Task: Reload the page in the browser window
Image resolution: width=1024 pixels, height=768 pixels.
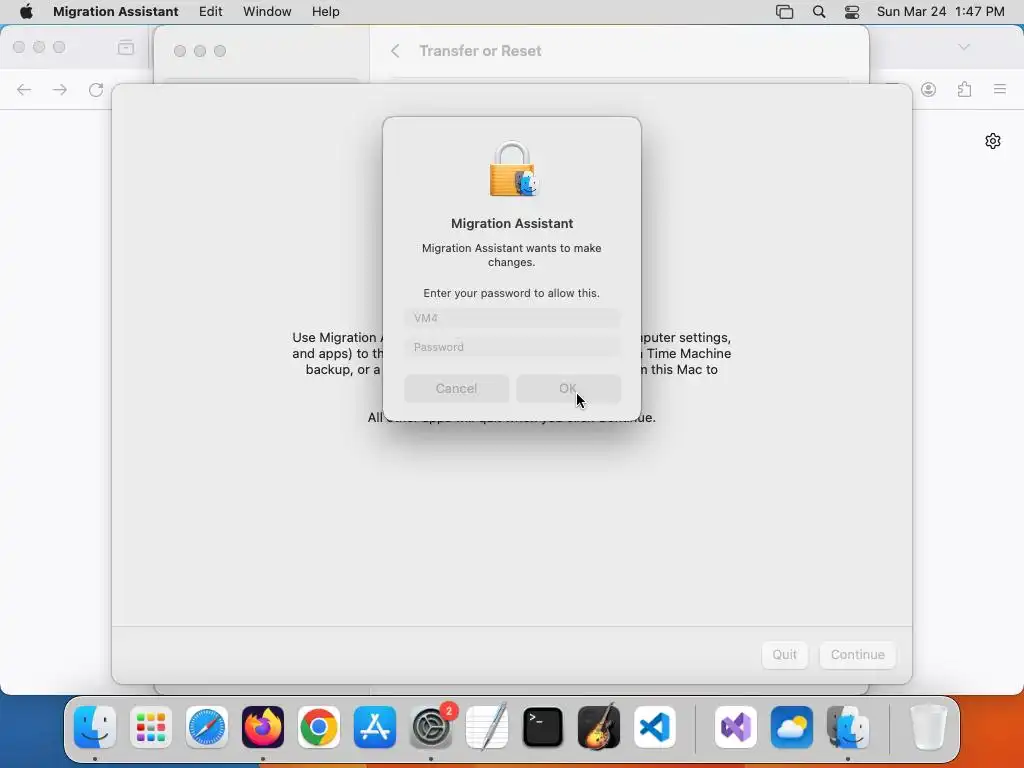Action: pos(96,89)
